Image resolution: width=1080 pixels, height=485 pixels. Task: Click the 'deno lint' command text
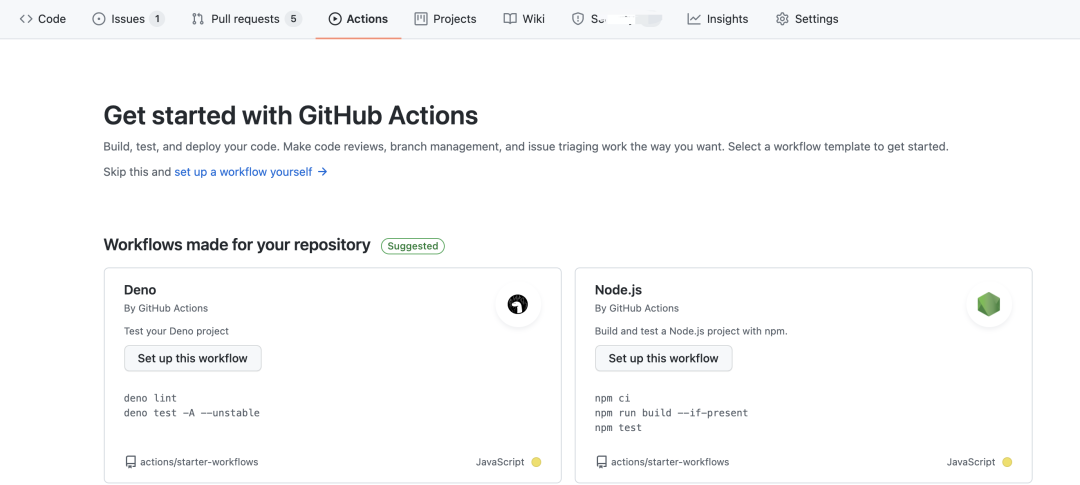pyautogui.click(x=150, y=398)
